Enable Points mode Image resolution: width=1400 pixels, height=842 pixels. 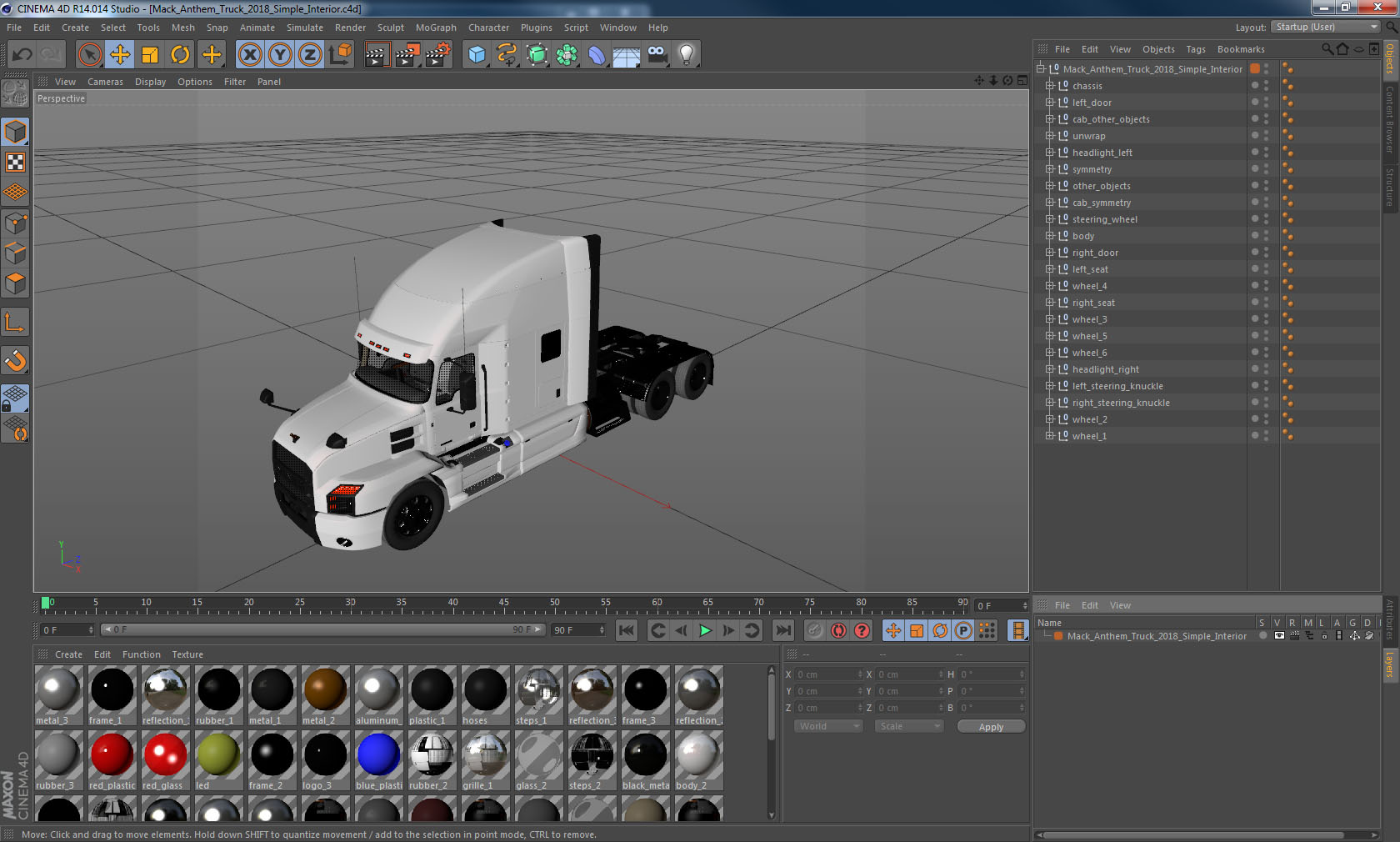15,223
